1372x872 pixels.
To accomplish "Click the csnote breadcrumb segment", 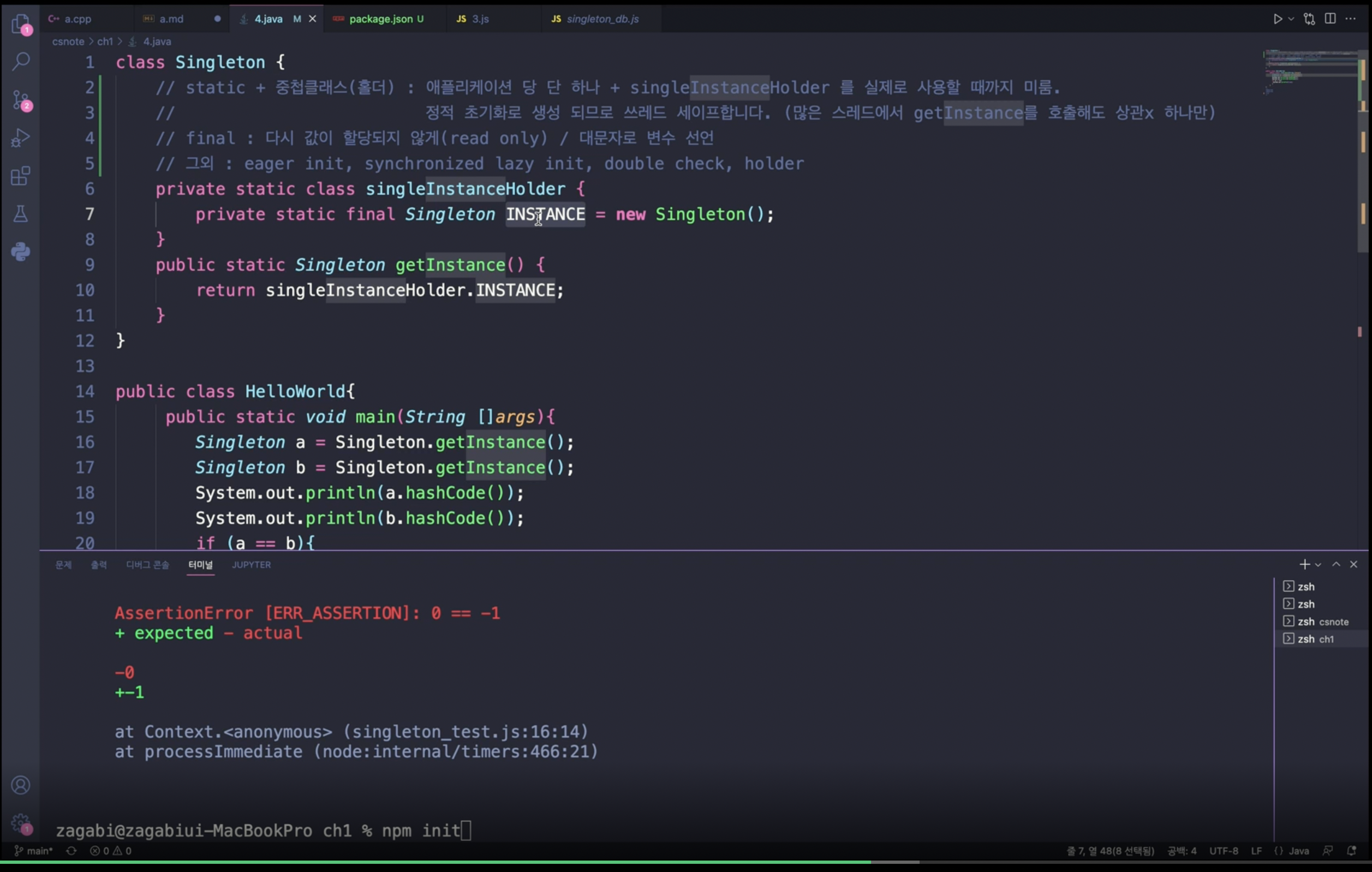I will point(68,41).
